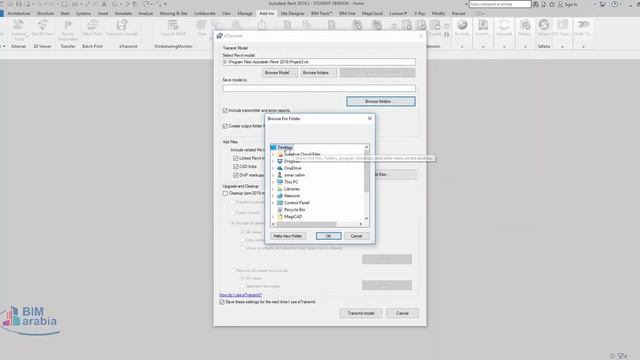Expand the Libraries tree node
This screenshot has width=640, height=360.
273,189
